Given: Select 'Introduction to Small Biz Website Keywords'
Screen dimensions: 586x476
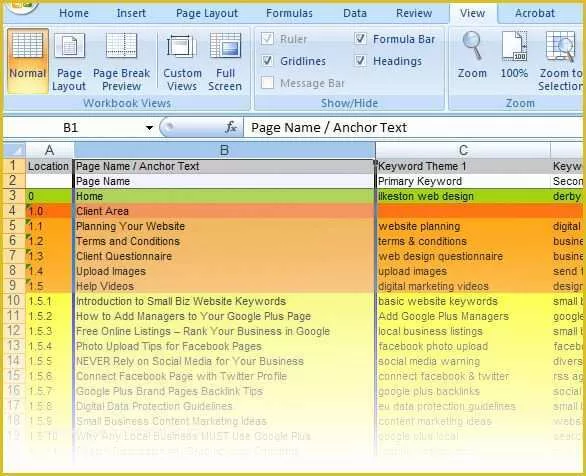Looking at the screenshot, I should 224,301.
